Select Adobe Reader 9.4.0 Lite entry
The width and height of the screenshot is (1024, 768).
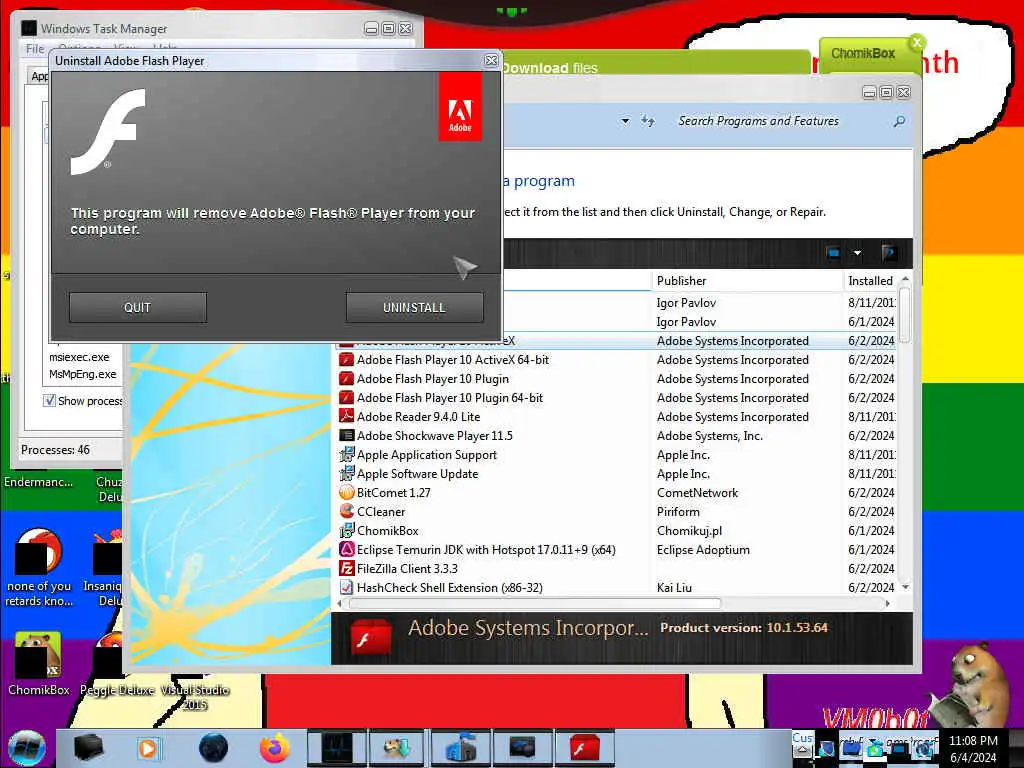(616, 417)
